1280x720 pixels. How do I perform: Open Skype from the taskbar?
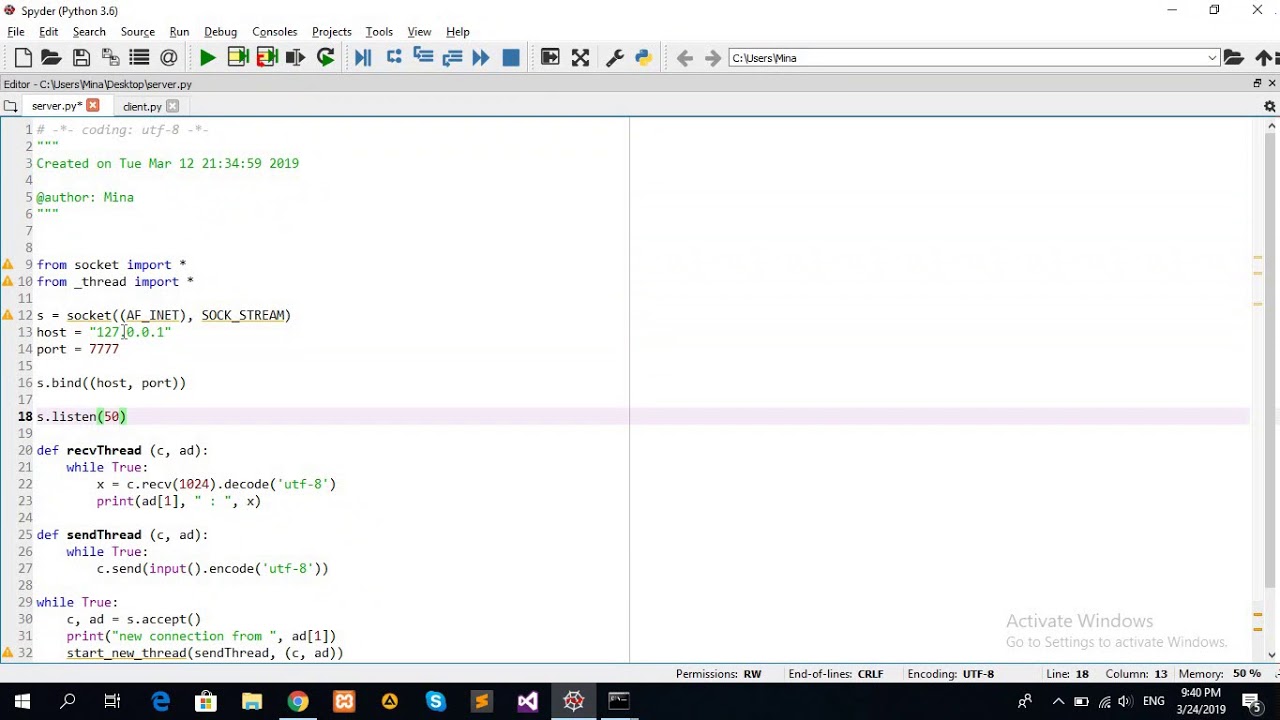pos(435,701)
